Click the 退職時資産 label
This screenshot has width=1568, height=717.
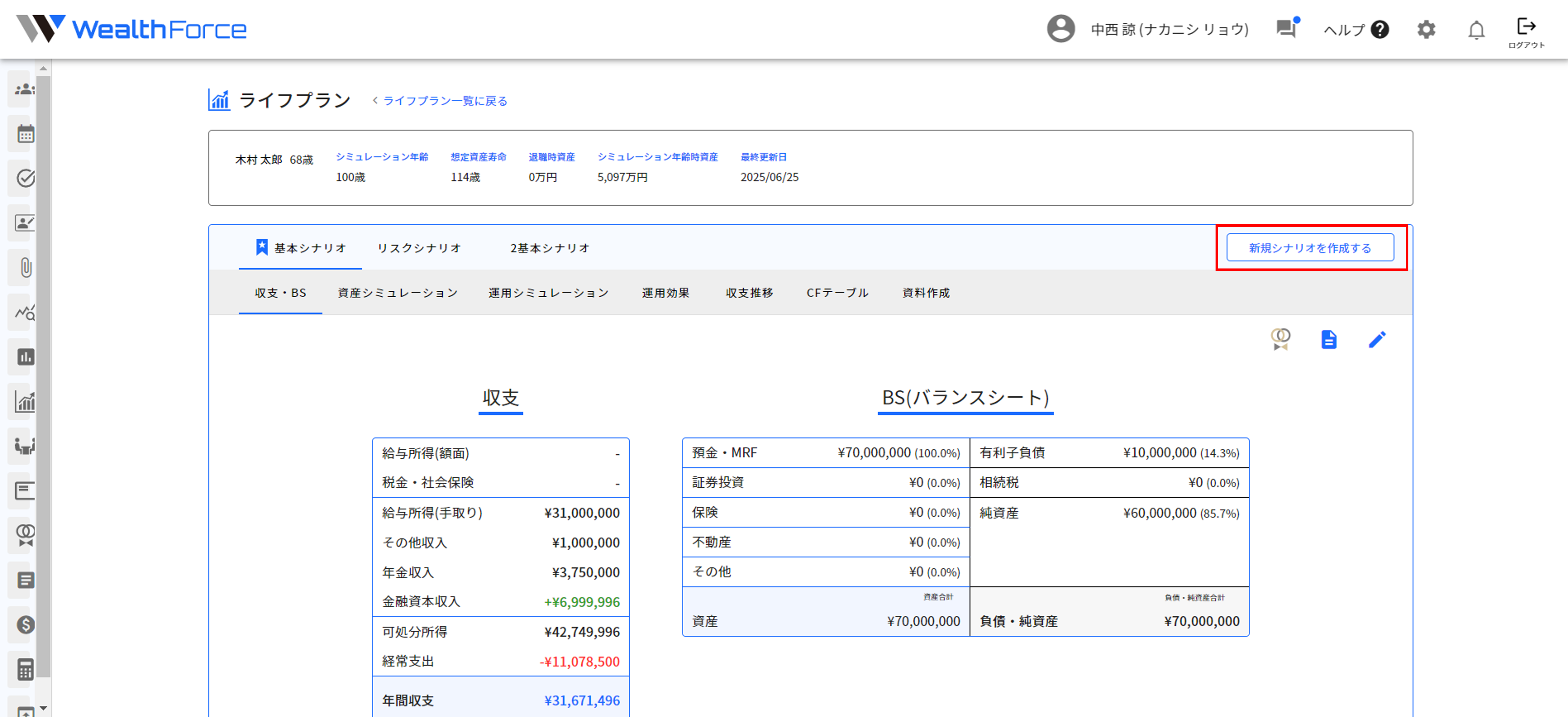click(552, 157)
